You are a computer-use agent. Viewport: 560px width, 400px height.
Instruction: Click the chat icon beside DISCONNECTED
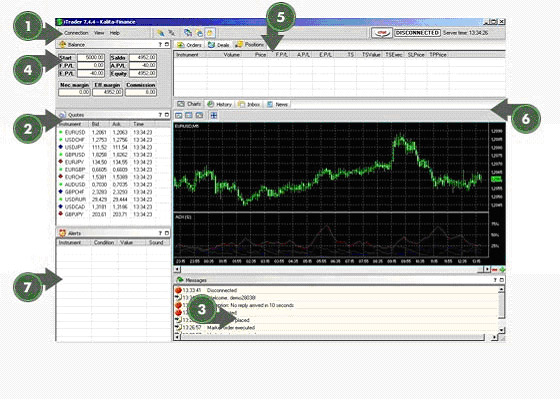click(x=382, y=33)
